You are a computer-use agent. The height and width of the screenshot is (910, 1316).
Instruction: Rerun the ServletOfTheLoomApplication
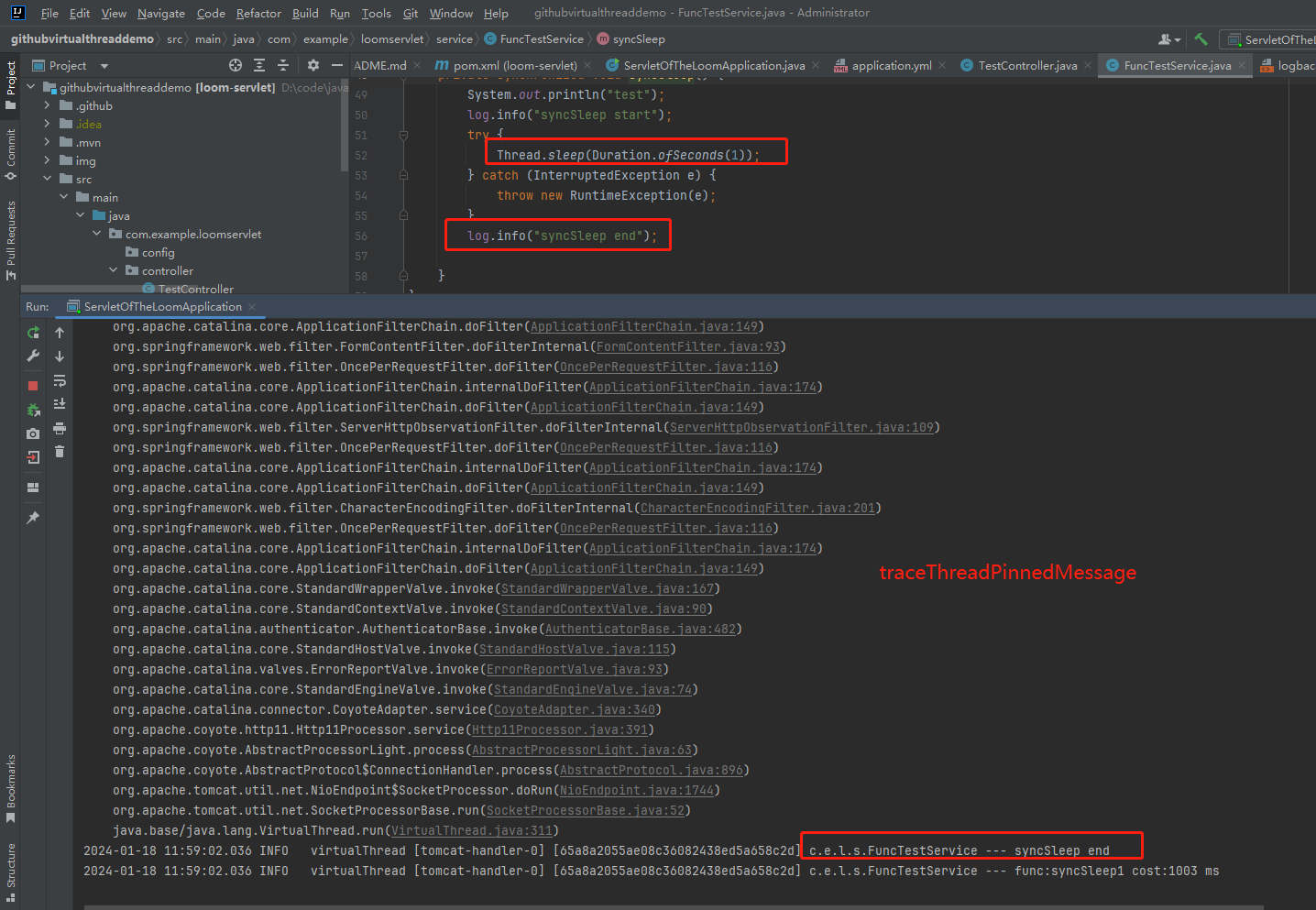pyautogui.click(x=33, y=334)
